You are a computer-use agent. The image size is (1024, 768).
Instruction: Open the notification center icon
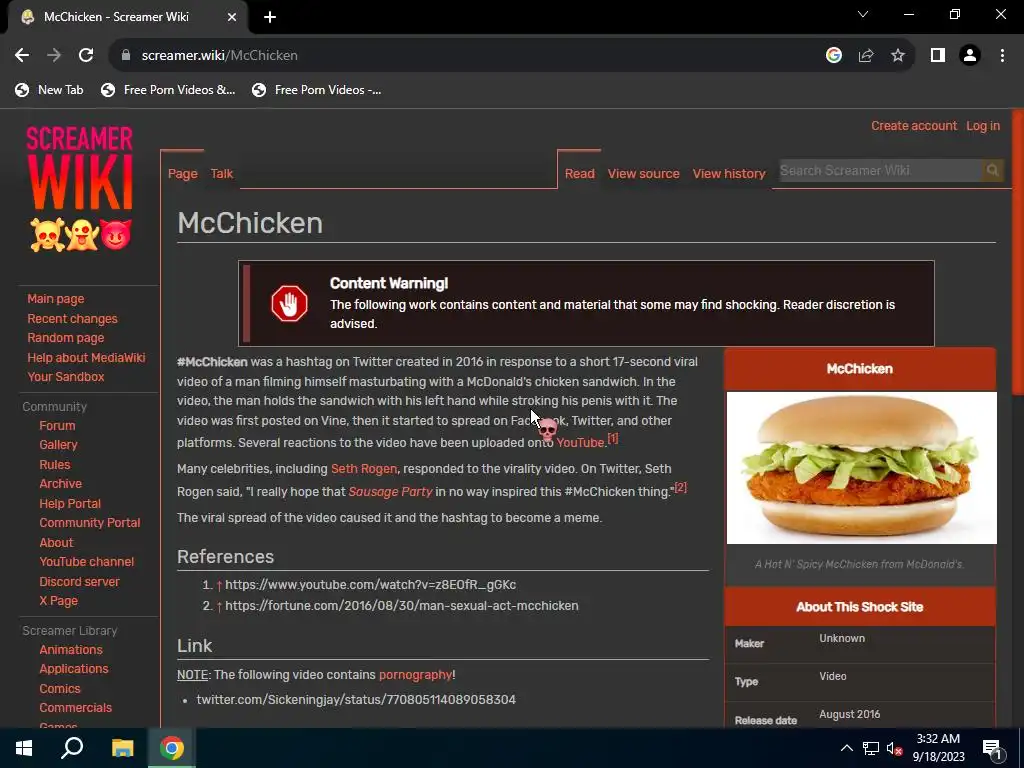point(992,749)
